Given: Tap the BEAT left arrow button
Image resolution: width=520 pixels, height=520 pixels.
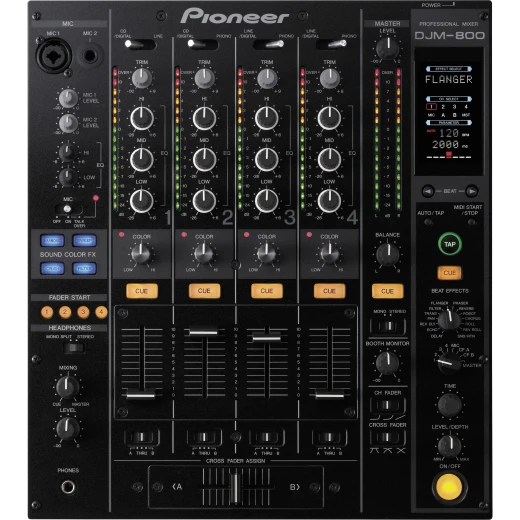Looking at the screenshot, I should (428, 191).
